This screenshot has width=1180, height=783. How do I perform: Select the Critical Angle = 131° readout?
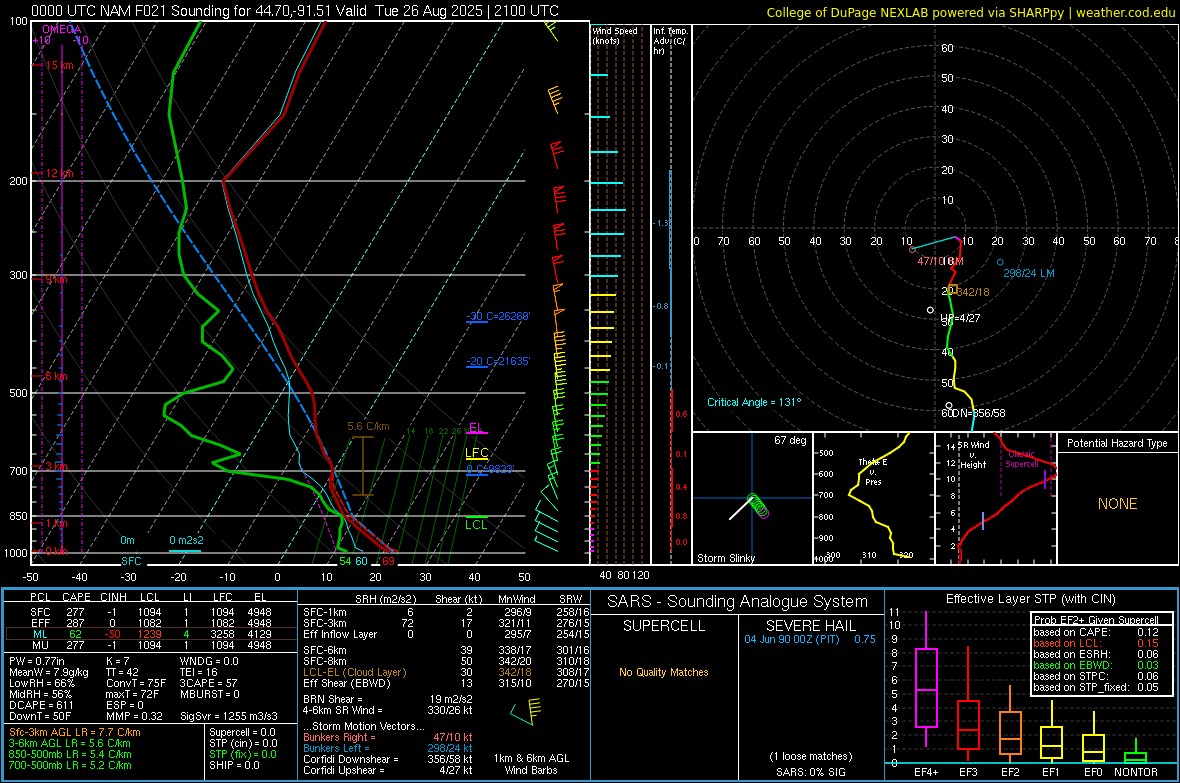(x=754, y=403)
